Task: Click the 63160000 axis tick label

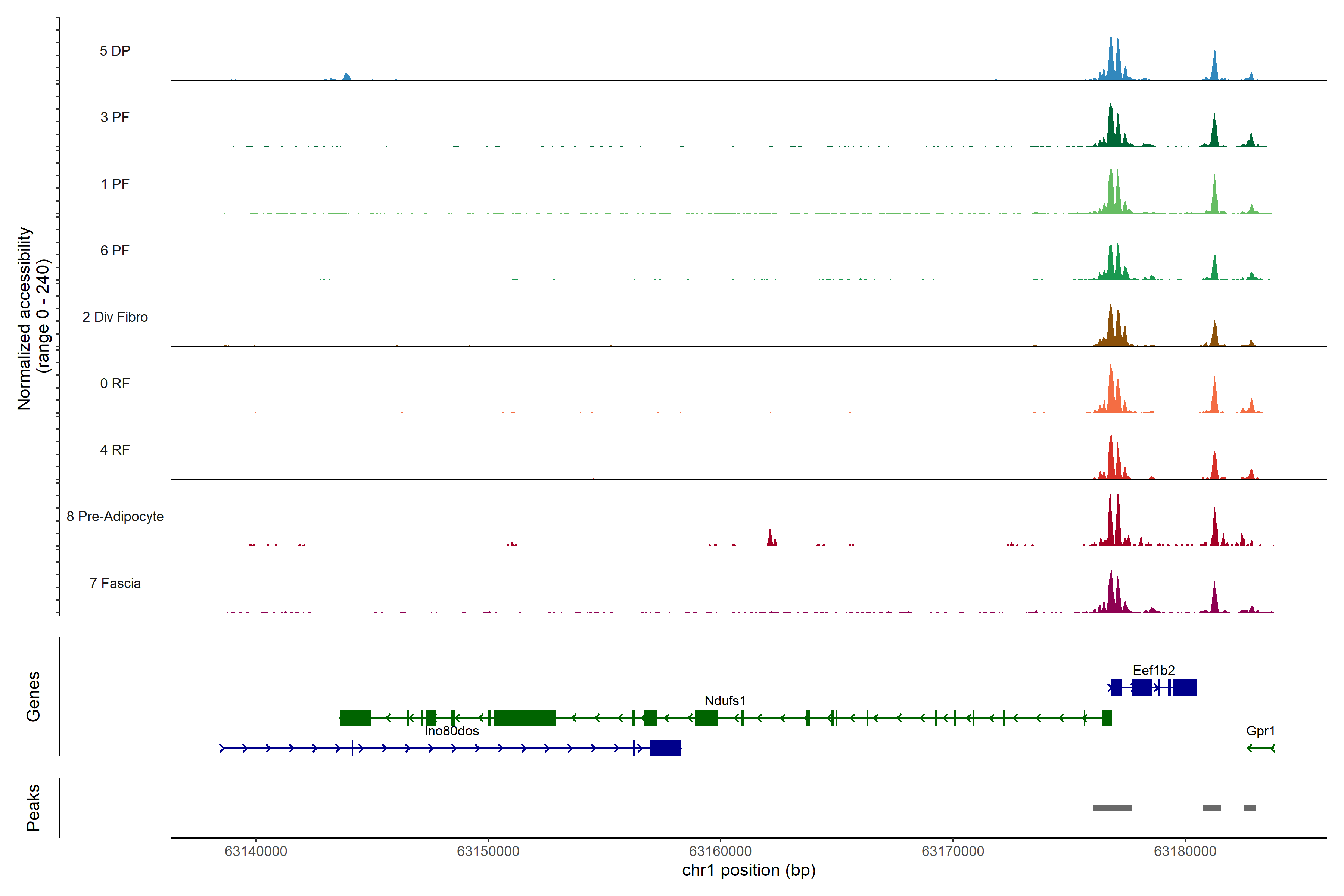Action: click(720, 851)
